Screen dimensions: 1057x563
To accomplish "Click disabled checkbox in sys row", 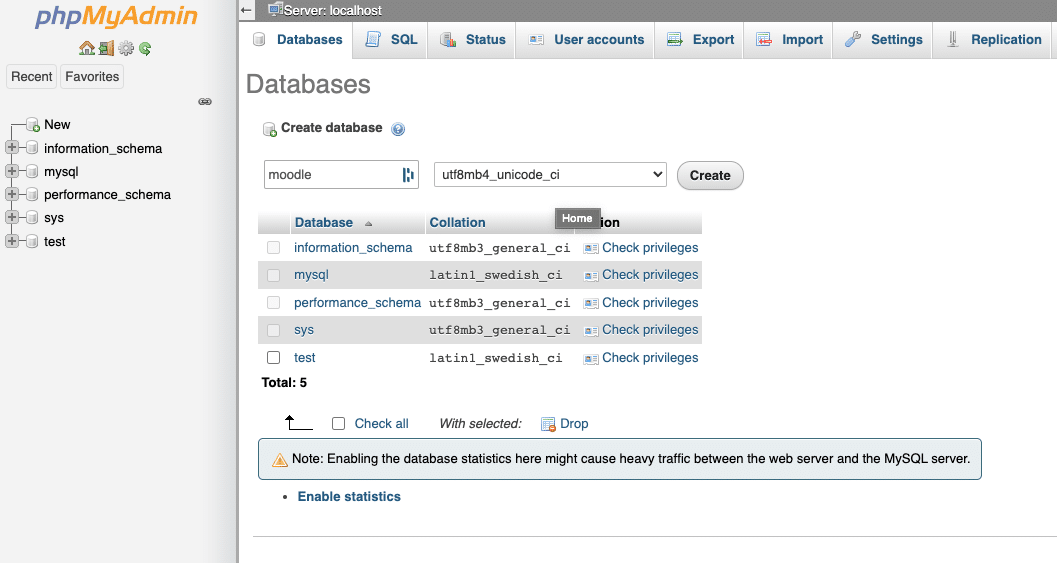I will coord(273,330).
